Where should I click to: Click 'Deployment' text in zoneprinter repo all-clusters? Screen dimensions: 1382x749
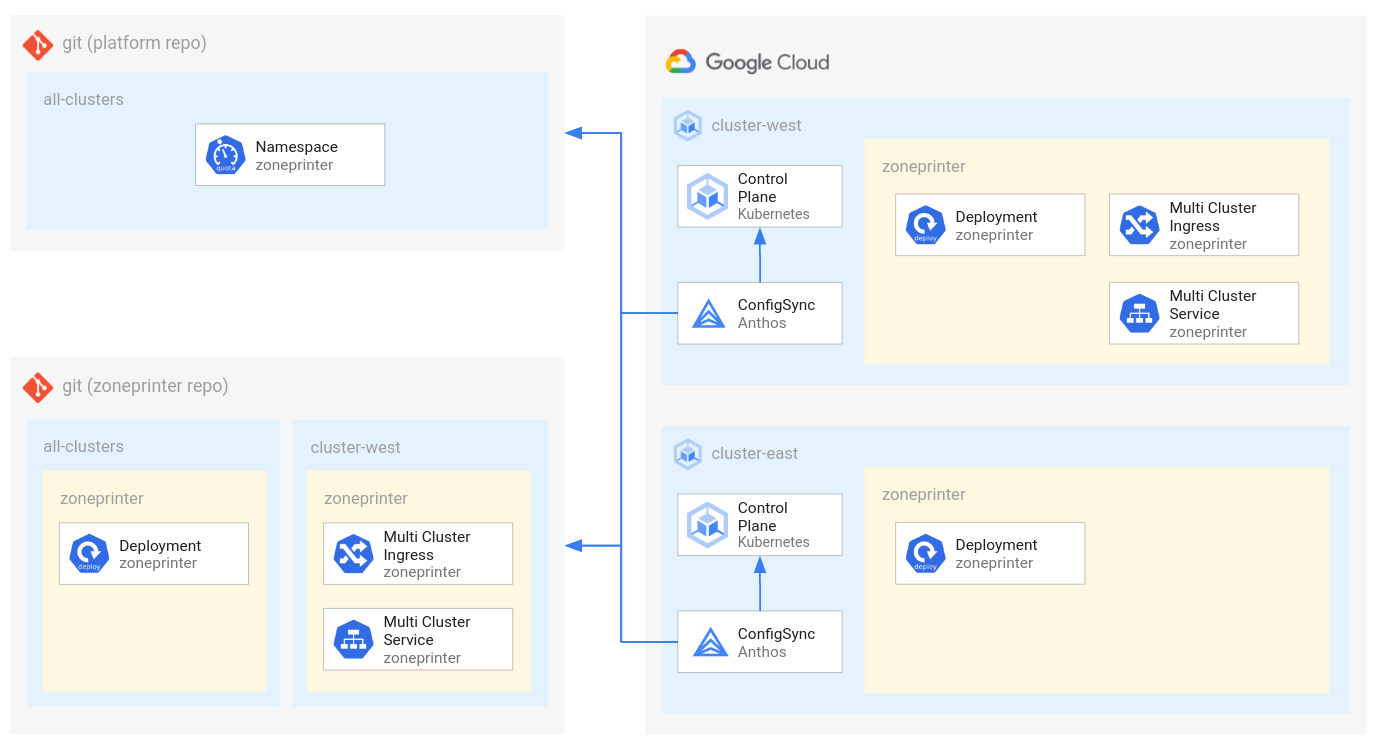pos(161,546)
